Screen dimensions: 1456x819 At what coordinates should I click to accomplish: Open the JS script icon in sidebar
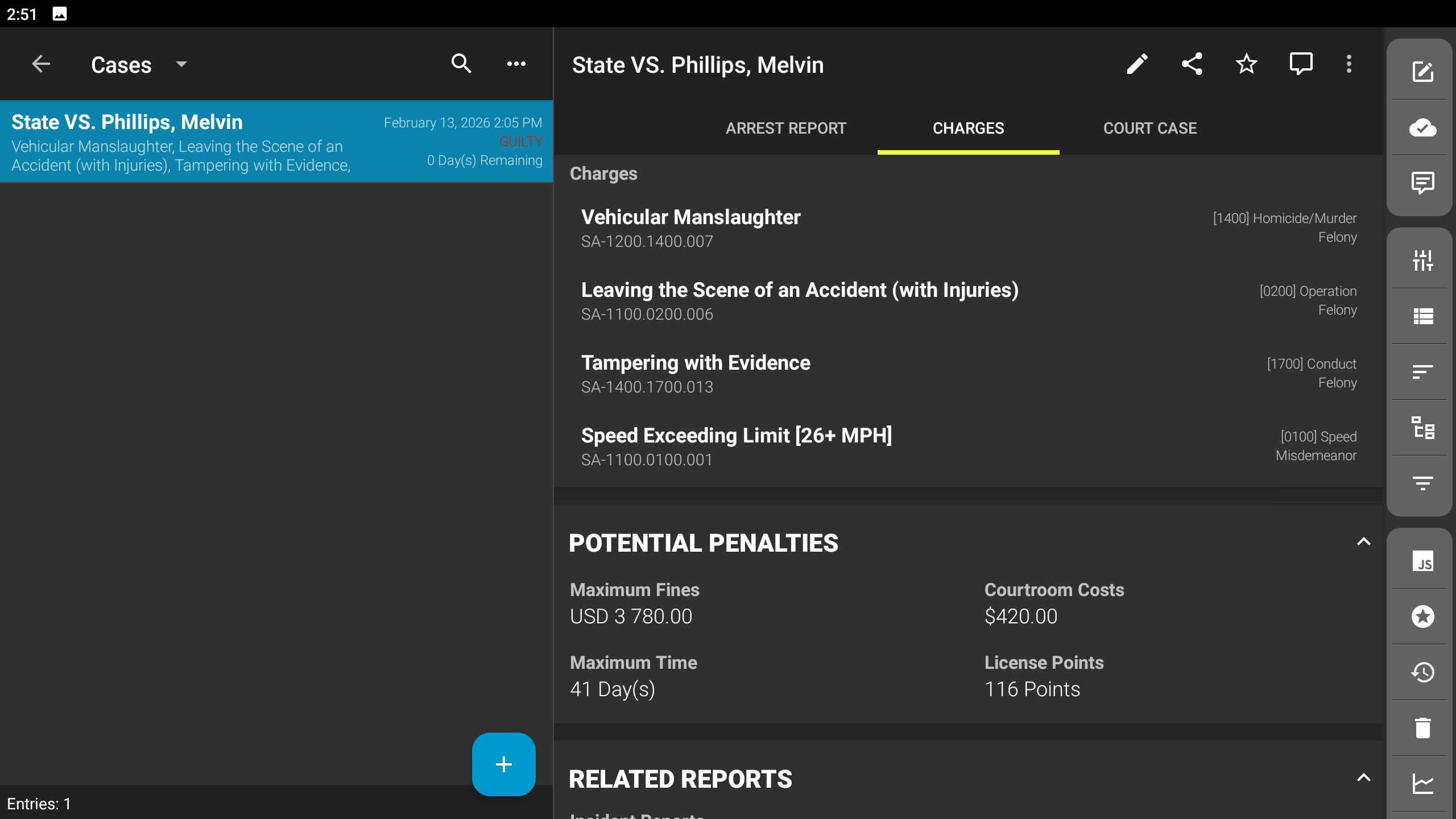[x=1422, y=561]
